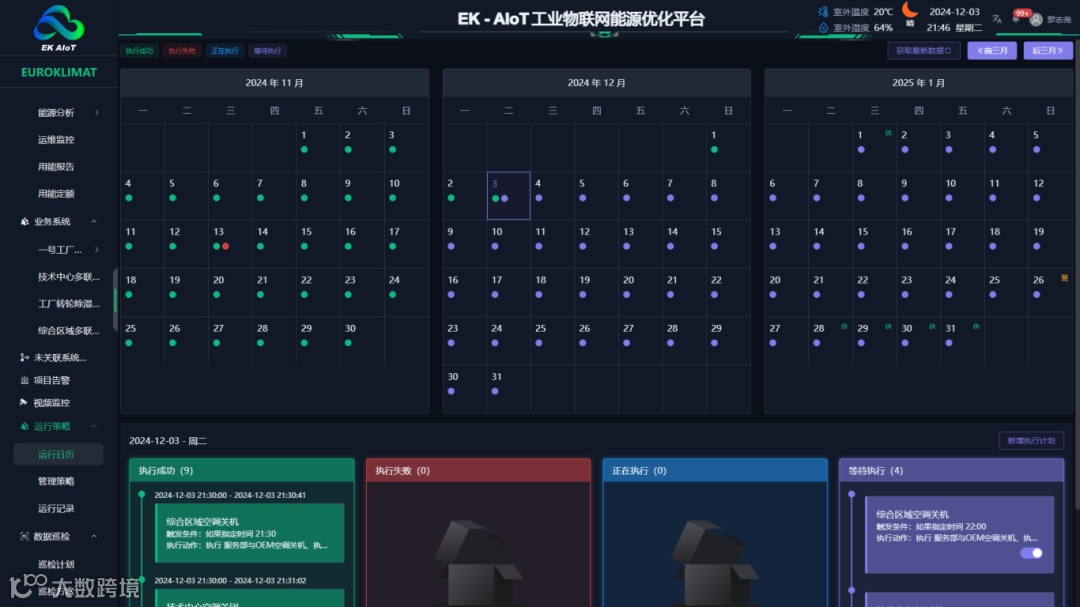Screen dimensions: 1080x607
Task: Select January 26 in the 2025年1月 calendar
Action: 1050,292
